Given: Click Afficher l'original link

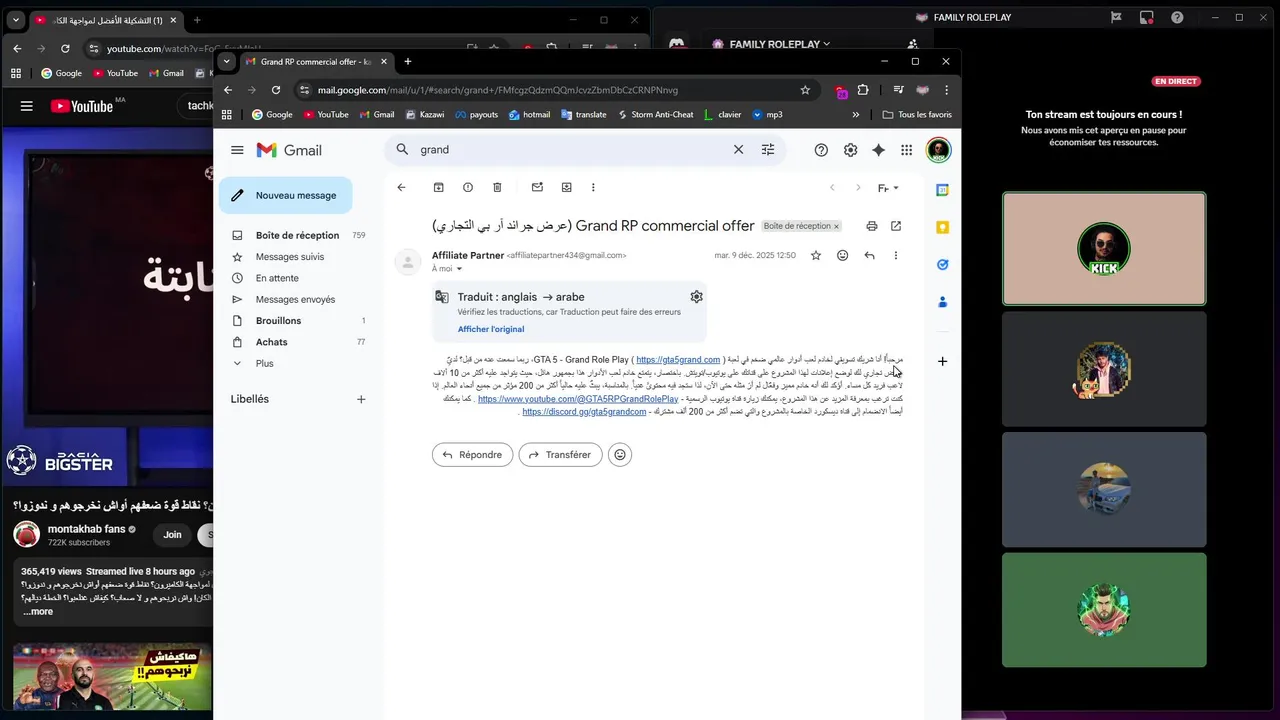Looking at the screenshot, I should point(491,329).
